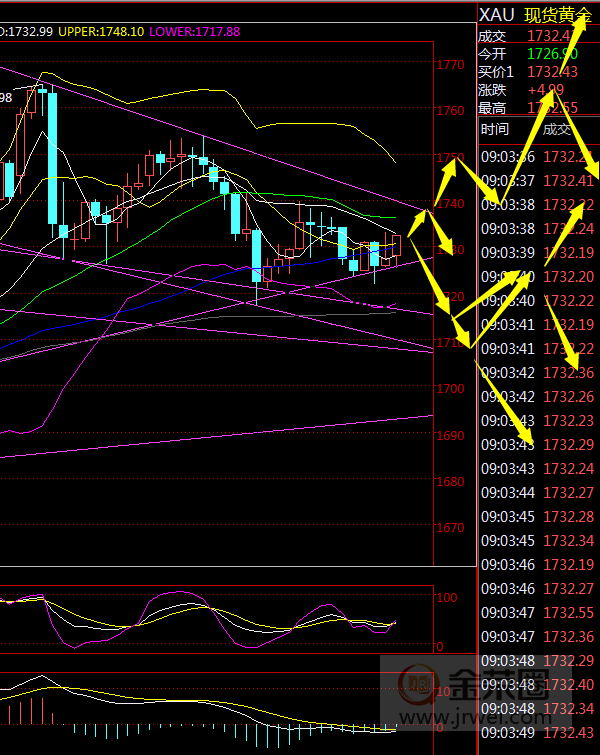This screenshot has width=600, height=755.
Task: Select the tick row priced 1732.55
Action: [x=538, y=612]
